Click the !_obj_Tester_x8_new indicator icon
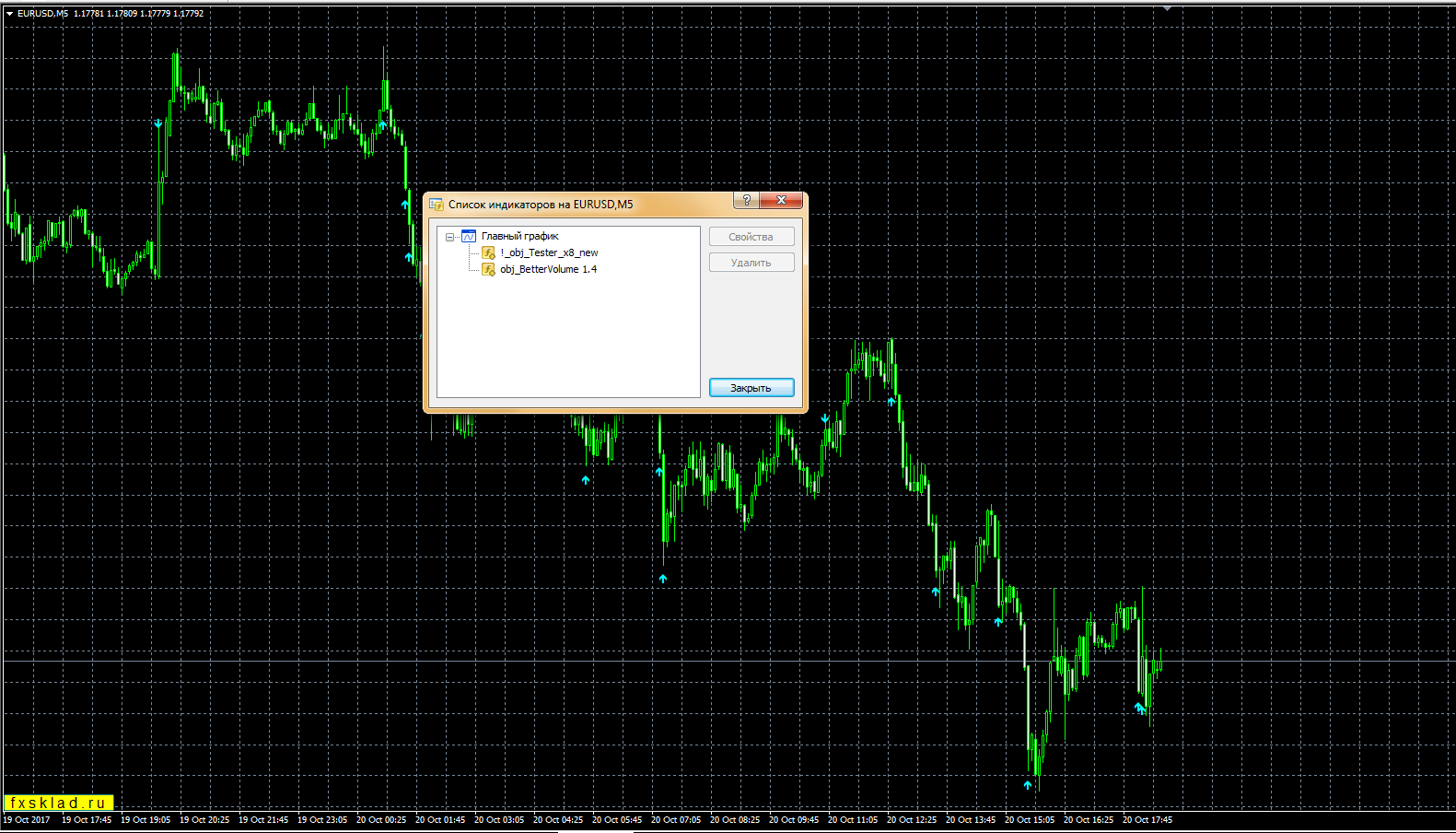 tap(489, 252)
